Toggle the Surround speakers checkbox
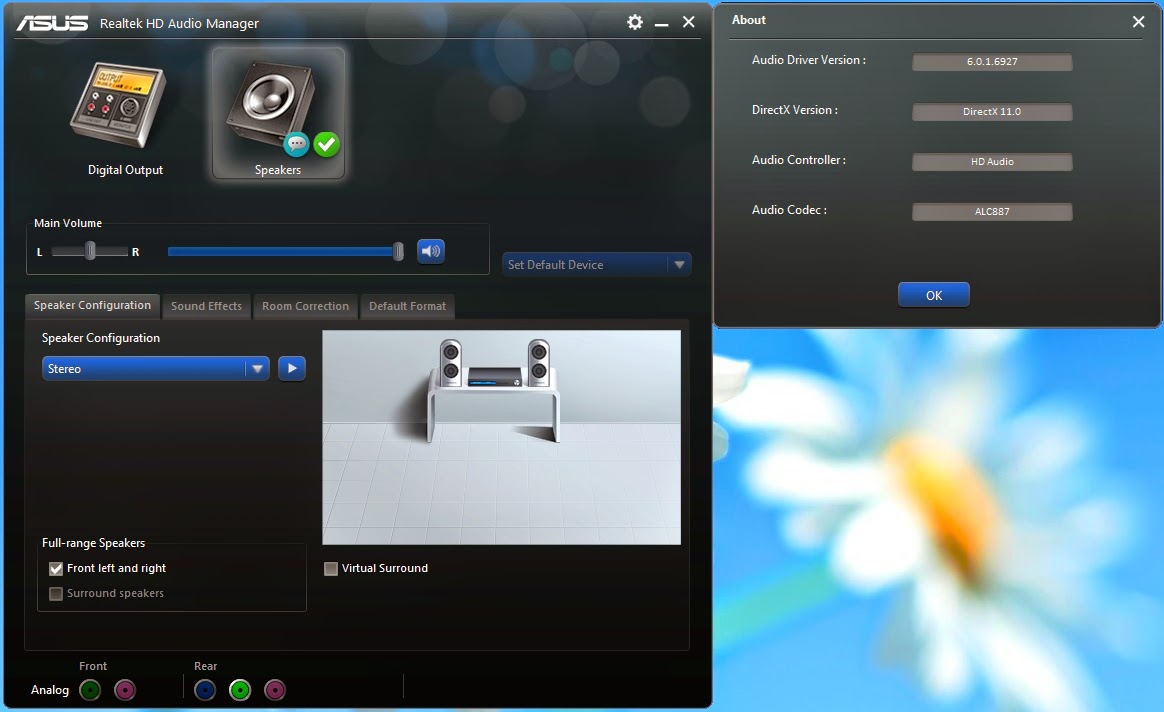 point(56,594)
